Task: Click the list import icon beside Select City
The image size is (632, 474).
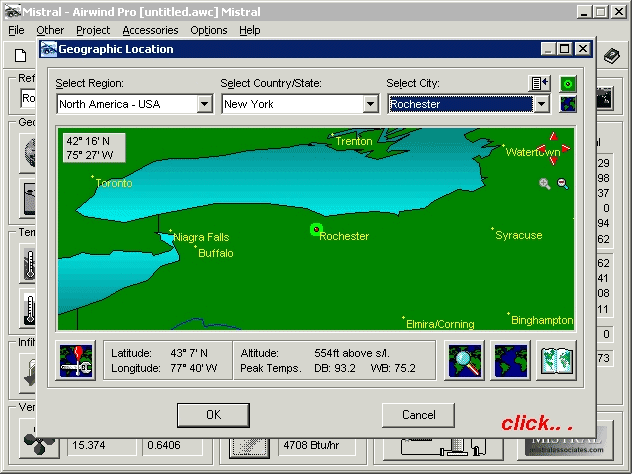Action: 539,83
